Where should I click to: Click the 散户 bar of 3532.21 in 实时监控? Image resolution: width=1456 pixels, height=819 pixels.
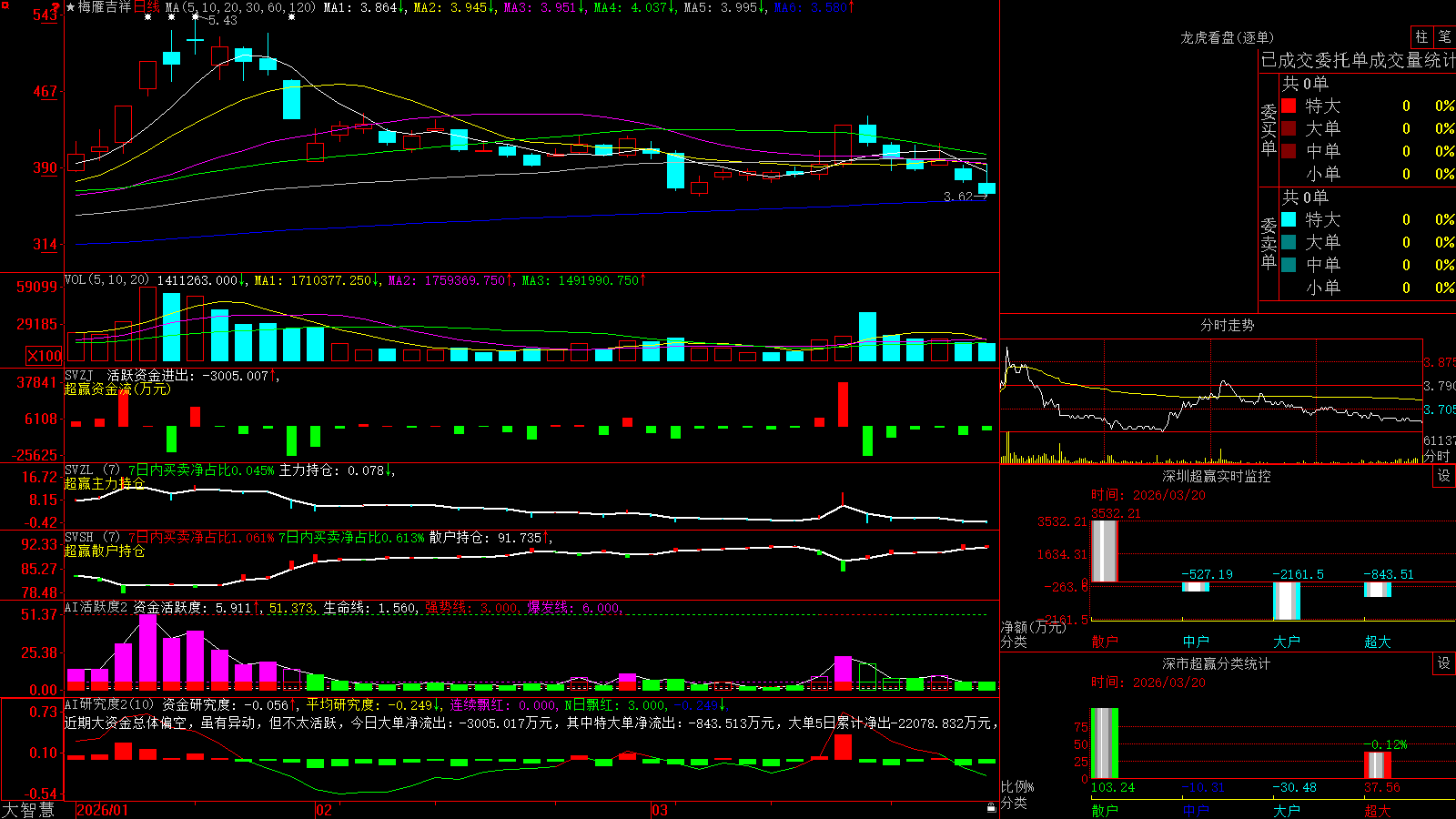click(x=1104, y=551)
